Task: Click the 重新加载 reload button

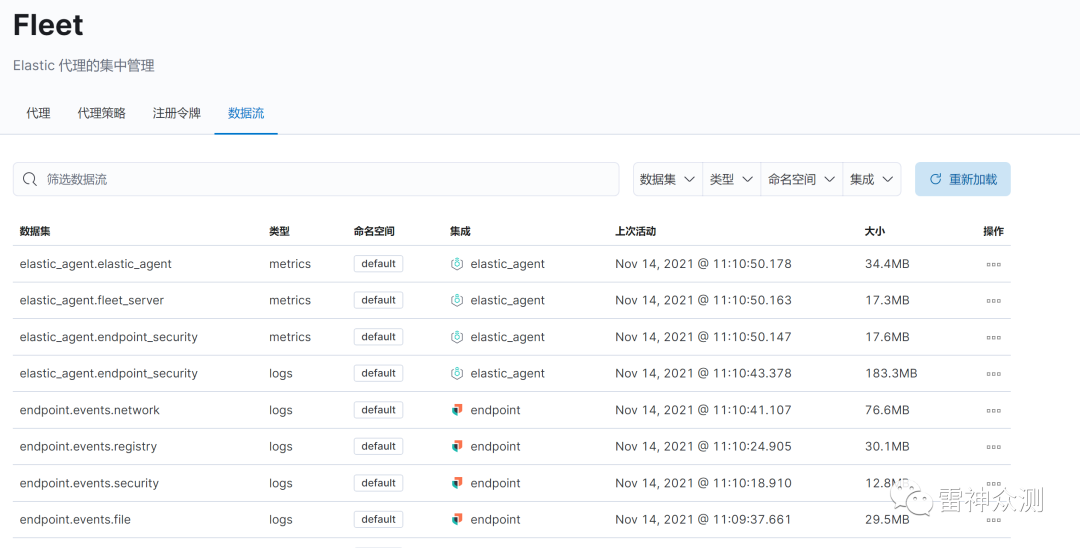Action: (962, 179)
